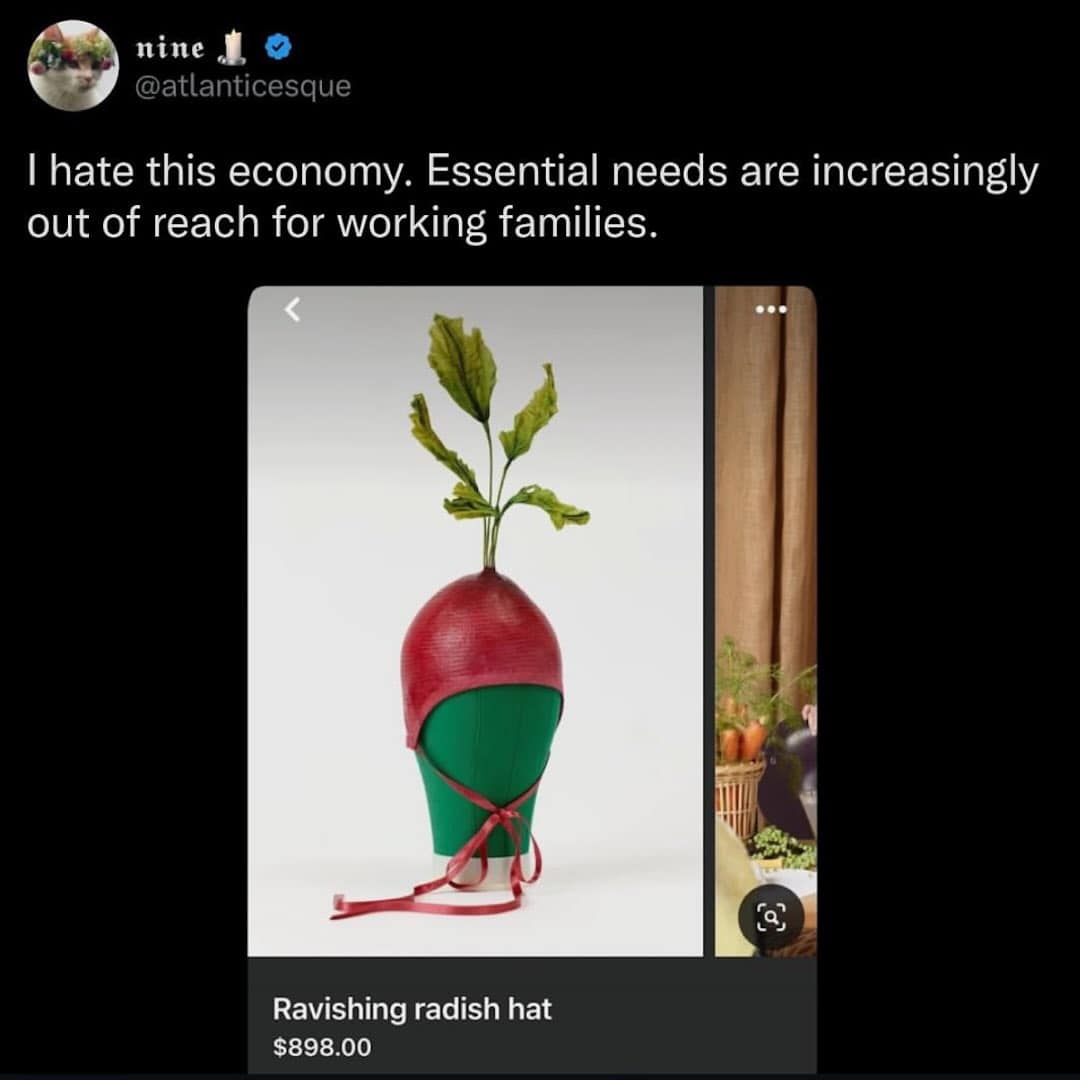Open the radish hat product photo
Viewport: 1080px width, 1080px height.
(x=475, y=620)
